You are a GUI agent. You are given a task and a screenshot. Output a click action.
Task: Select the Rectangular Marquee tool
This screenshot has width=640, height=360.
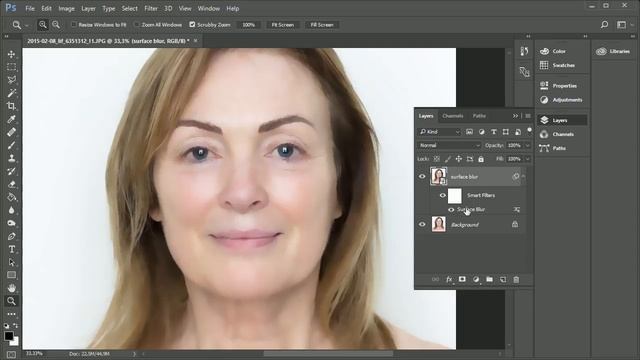point(11,67)
